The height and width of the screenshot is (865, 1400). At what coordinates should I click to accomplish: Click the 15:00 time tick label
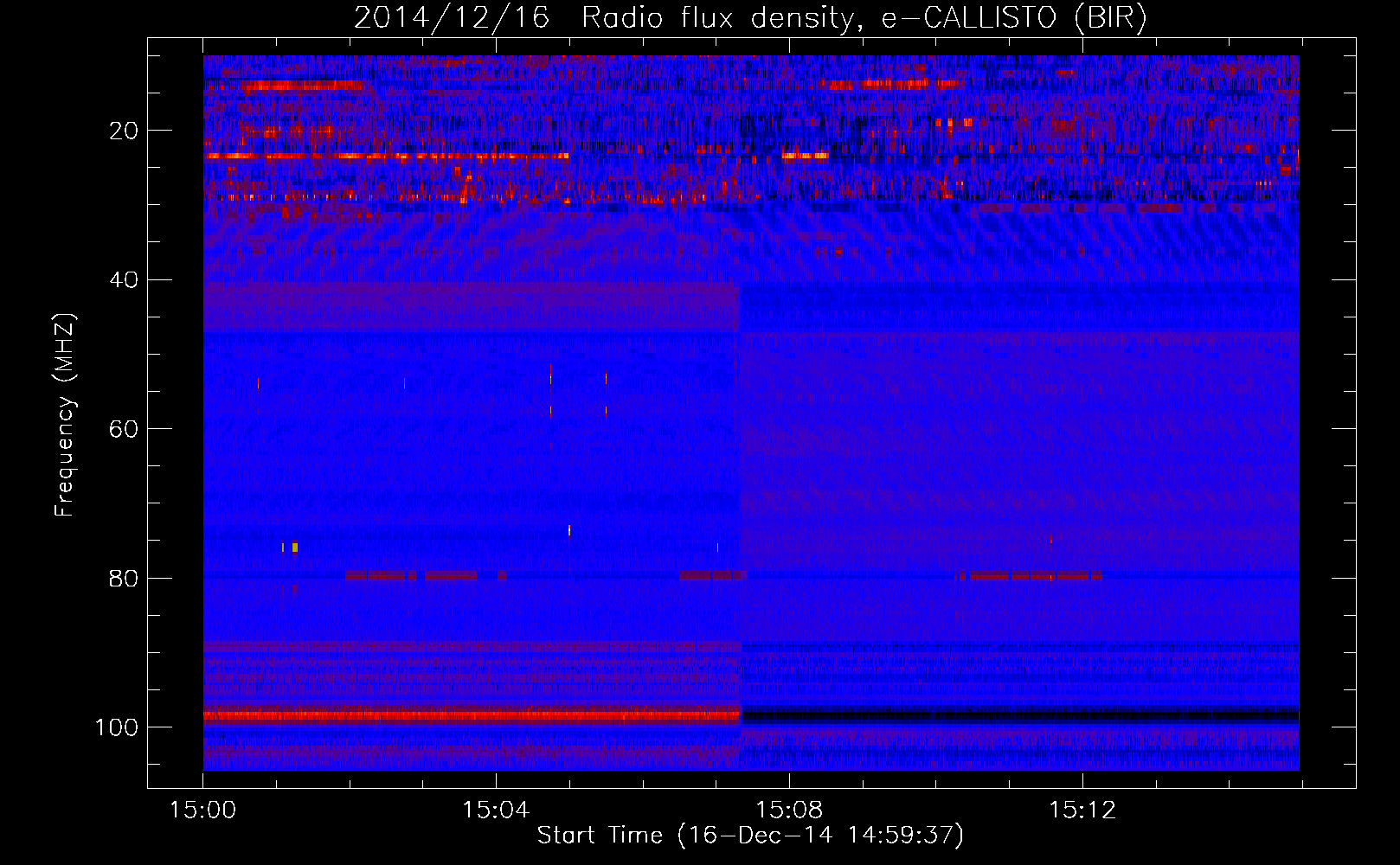pos(202,811)
